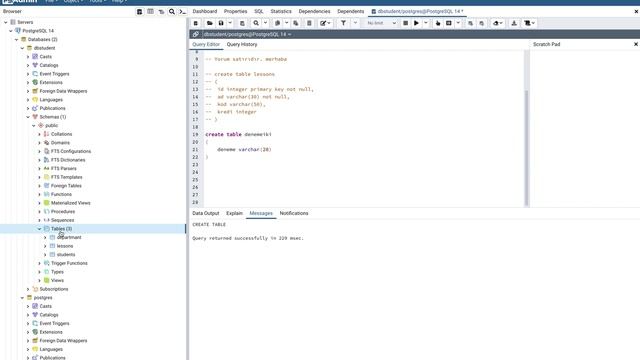Click the Copy rows icon in query toolbar
Viewport: 640px width, 360px height.
(x=278, y=23)
